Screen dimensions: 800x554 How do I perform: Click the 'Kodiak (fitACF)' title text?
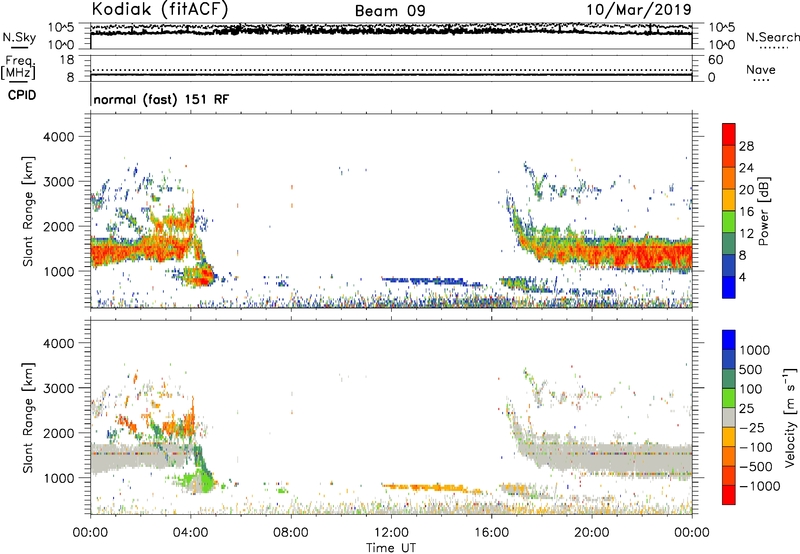160,9
